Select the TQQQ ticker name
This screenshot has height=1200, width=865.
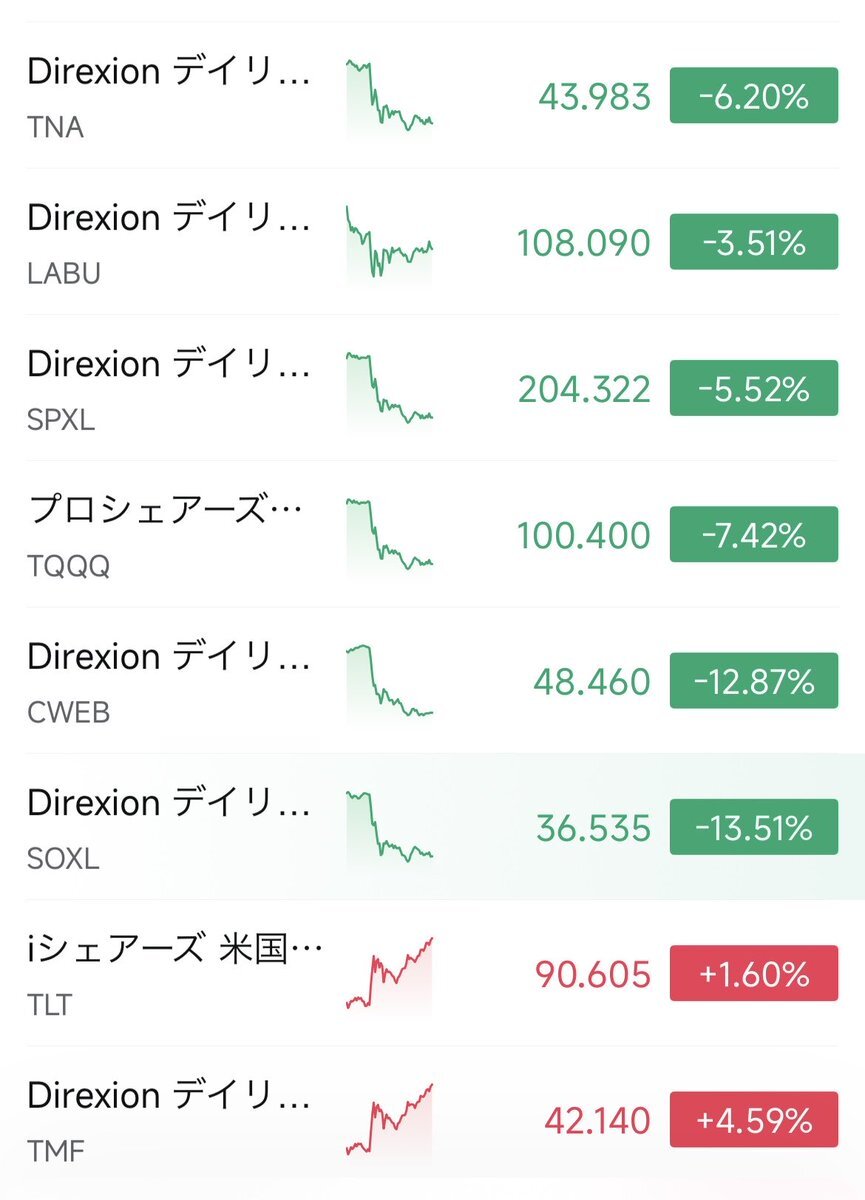(69, 567)
